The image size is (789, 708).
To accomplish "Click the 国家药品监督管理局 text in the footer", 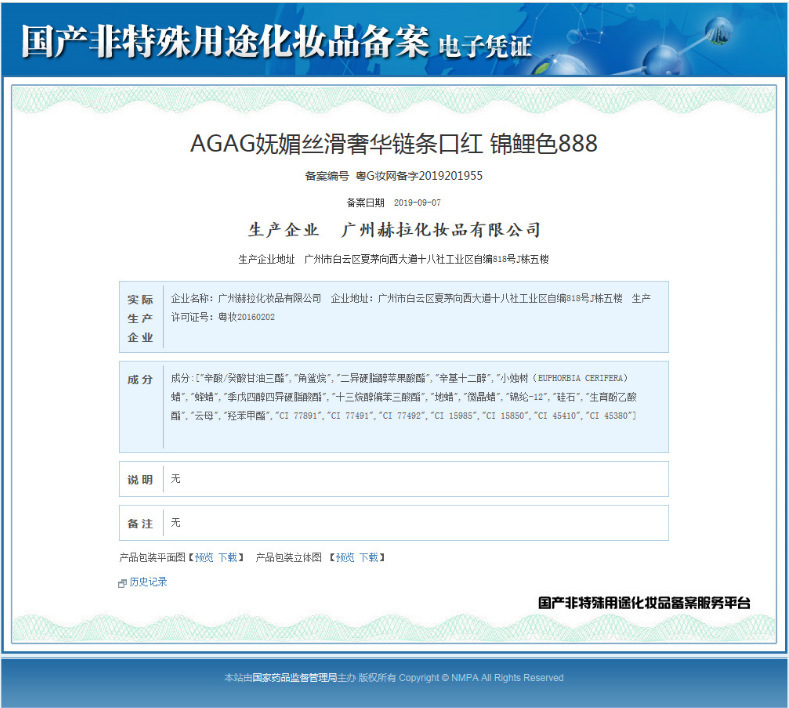I will click(x=294, y=678).
